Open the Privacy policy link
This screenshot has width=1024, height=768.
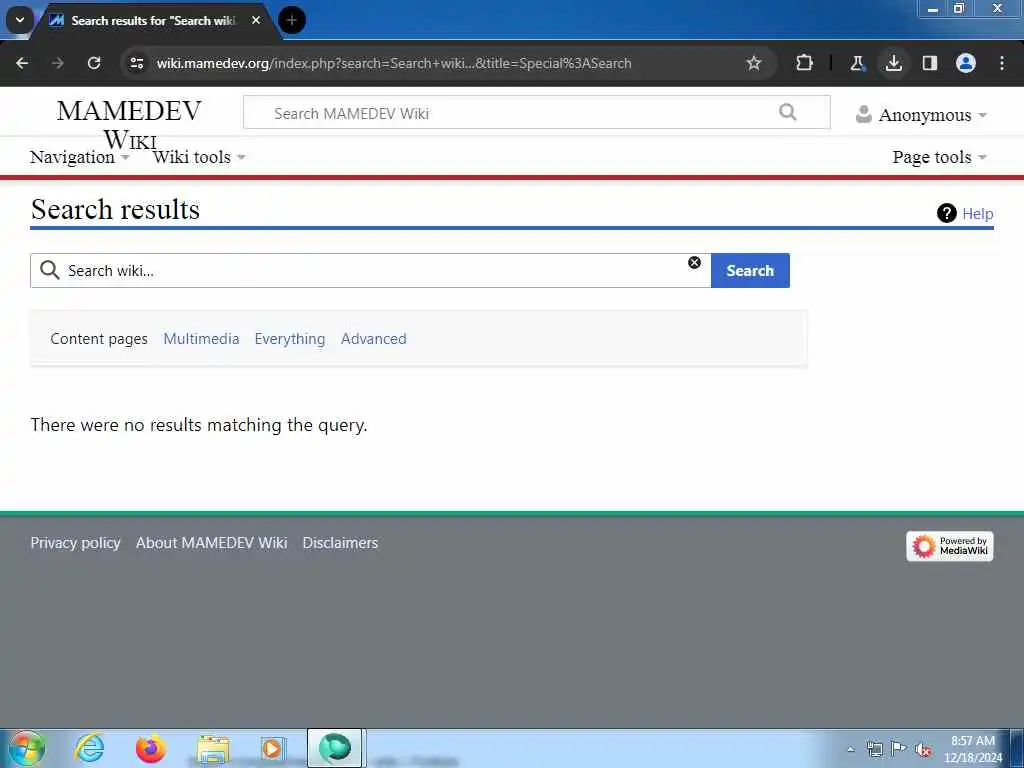pyautogui.click(x=75, y=543)
